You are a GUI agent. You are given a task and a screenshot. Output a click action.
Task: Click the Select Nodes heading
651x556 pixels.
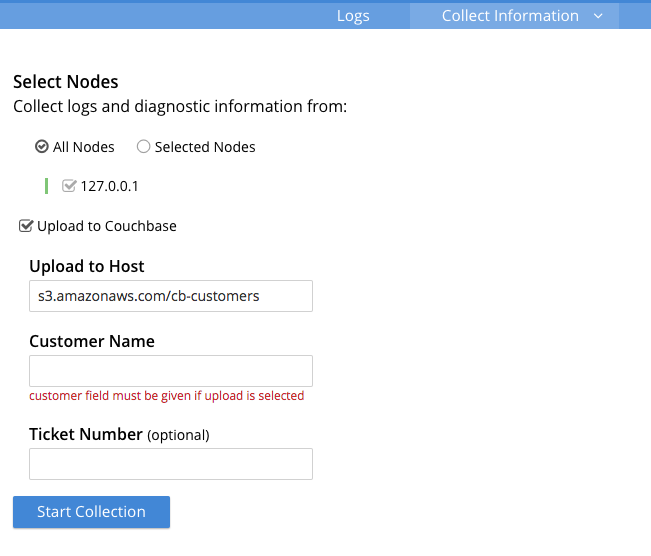pyautogui.click(x=66, y=82)
